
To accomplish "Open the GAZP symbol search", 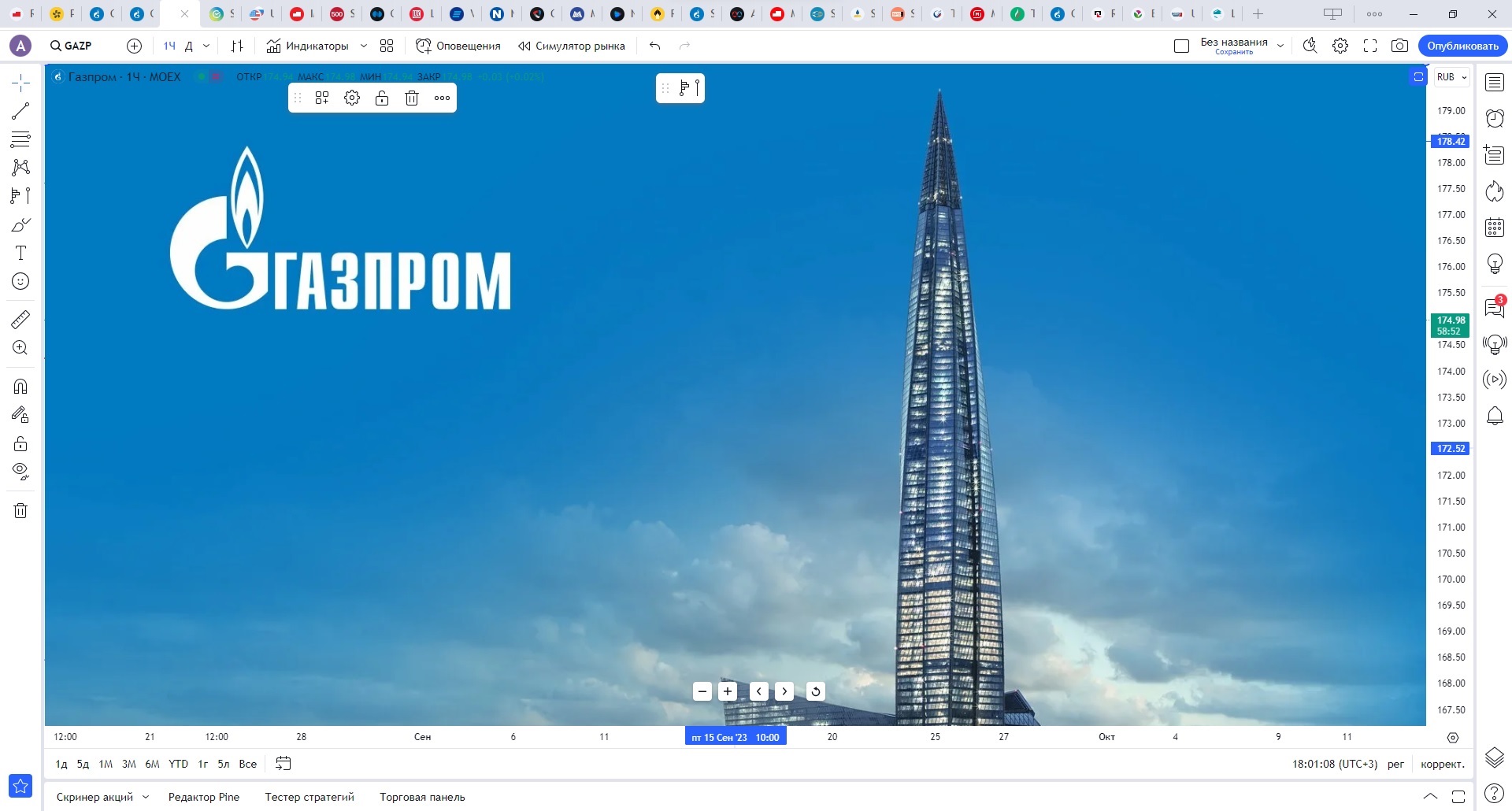I will pyautogui.click(x=72, y=46).
